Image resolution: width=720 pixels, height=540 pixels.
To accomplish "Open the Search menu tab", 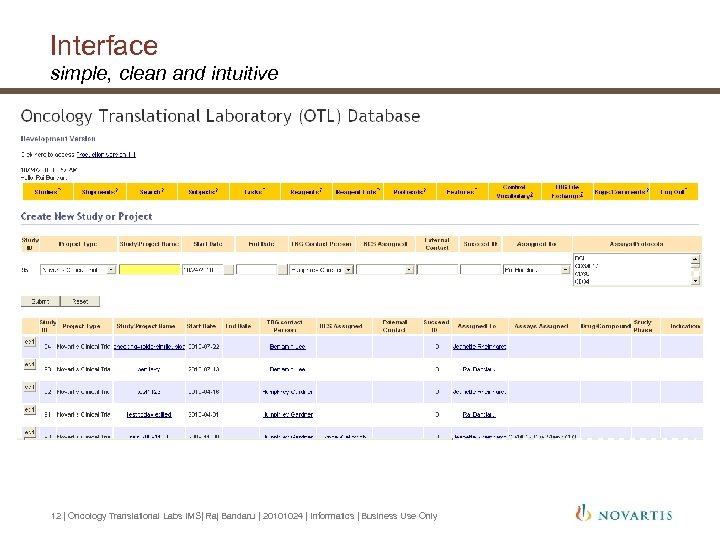I will 152,191.
